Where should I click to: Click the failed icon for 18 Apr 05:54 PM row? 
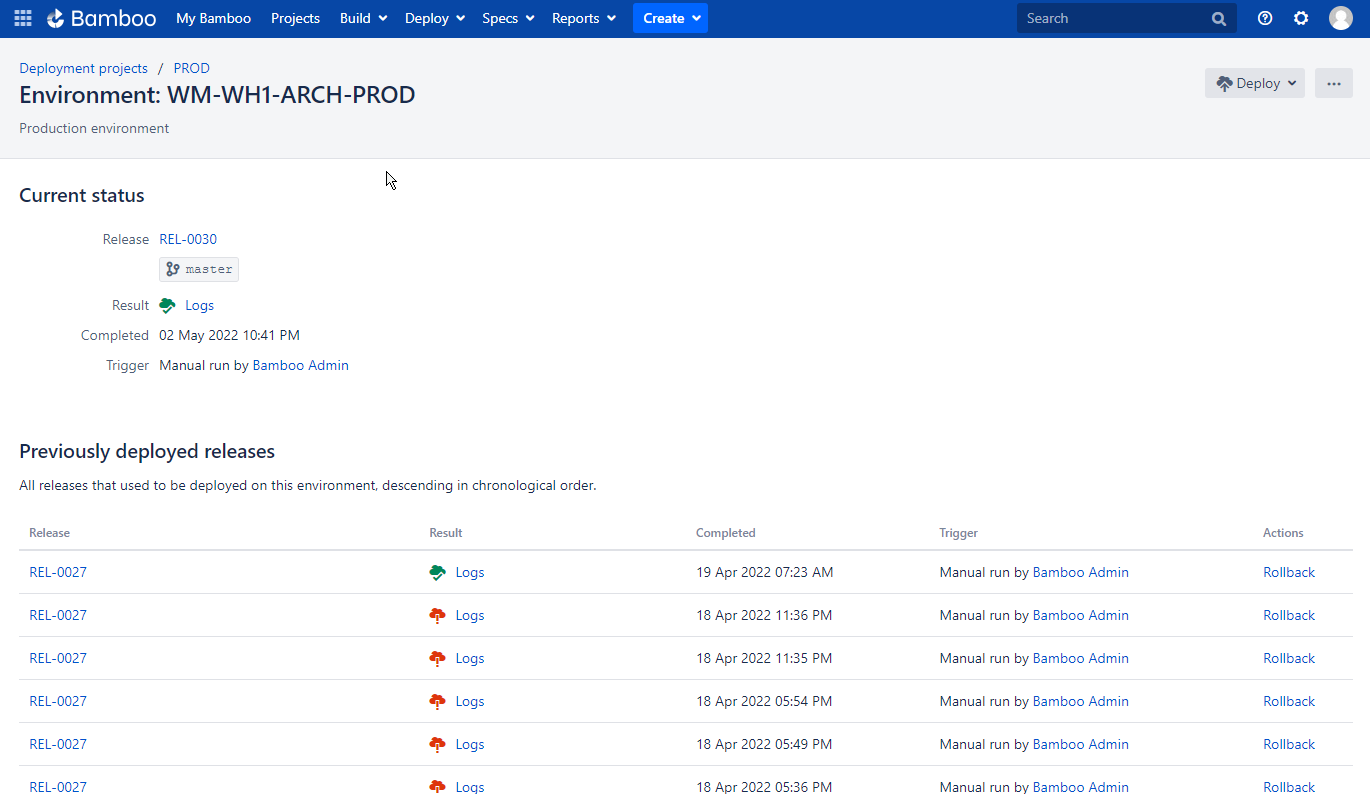click(437, 702)
